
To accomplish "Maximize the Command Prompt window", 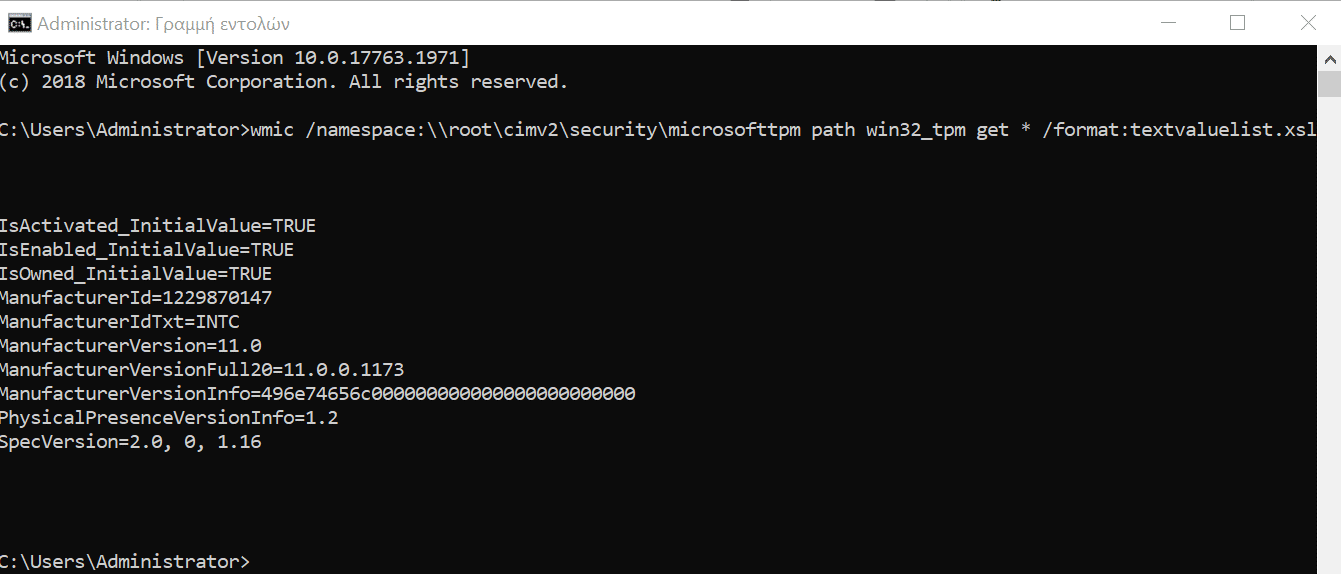I will 1237,22.
